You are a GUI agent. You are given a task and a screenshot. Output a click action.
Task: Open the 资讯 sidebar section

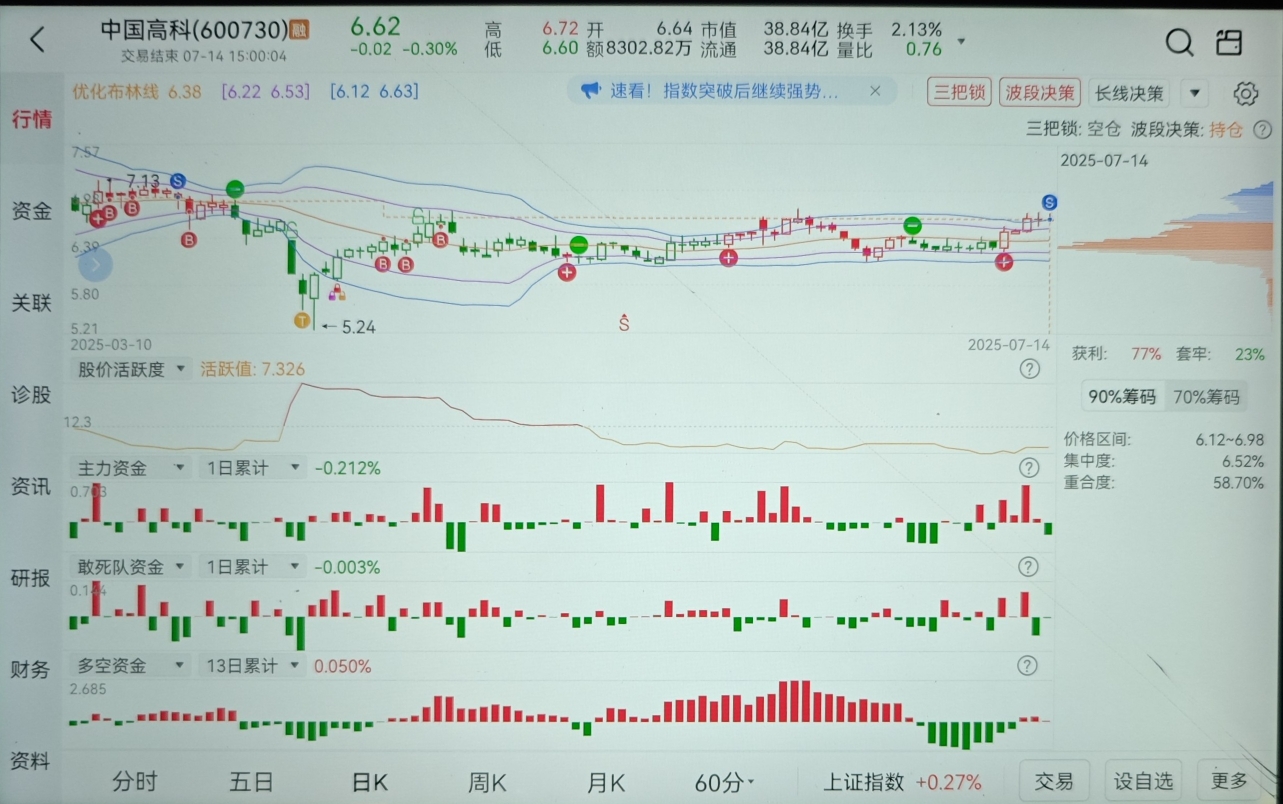tap(31, 486)
